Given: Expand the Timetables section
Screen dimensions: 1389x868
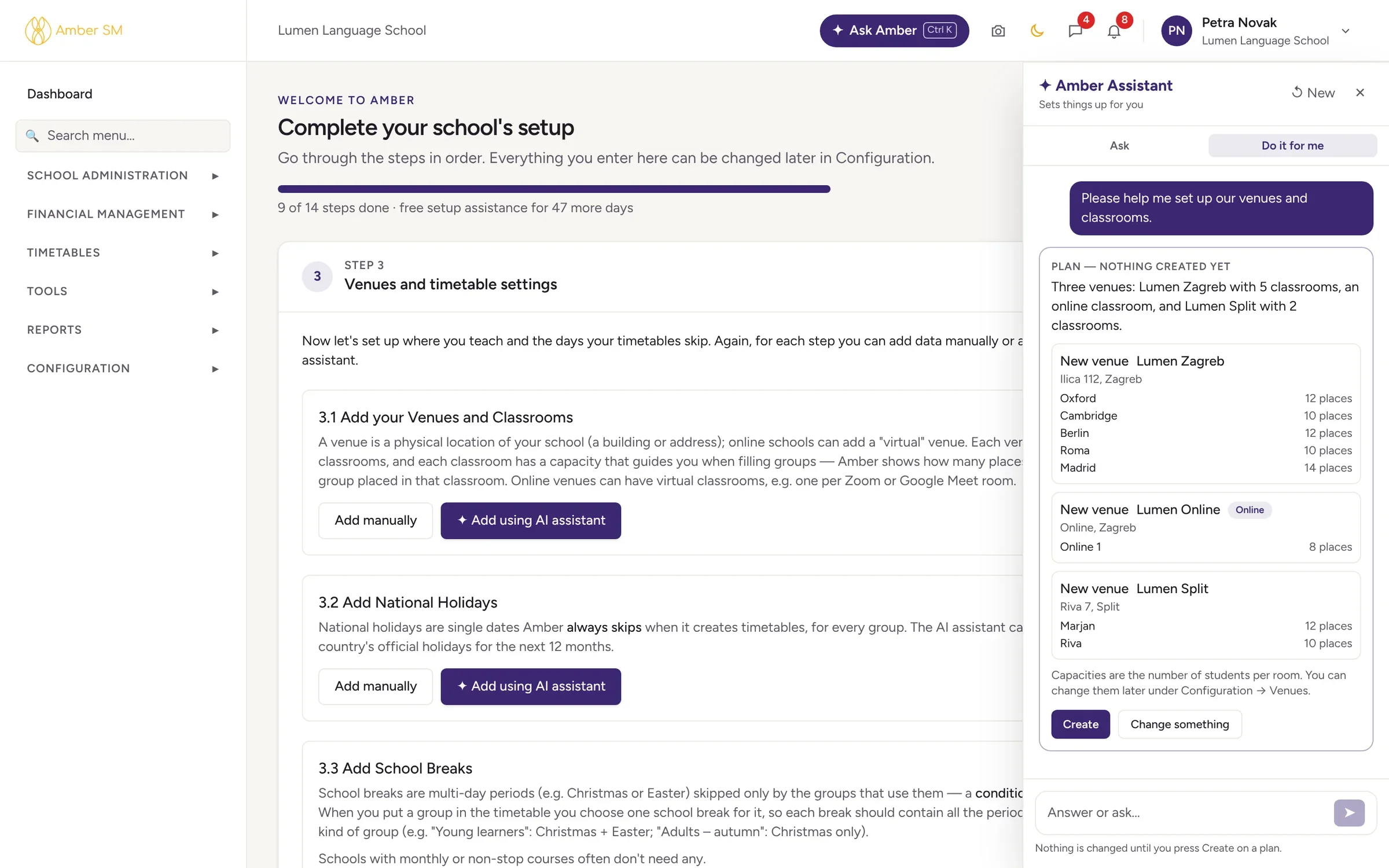Looking at the screenshot, I should (123, 253).
